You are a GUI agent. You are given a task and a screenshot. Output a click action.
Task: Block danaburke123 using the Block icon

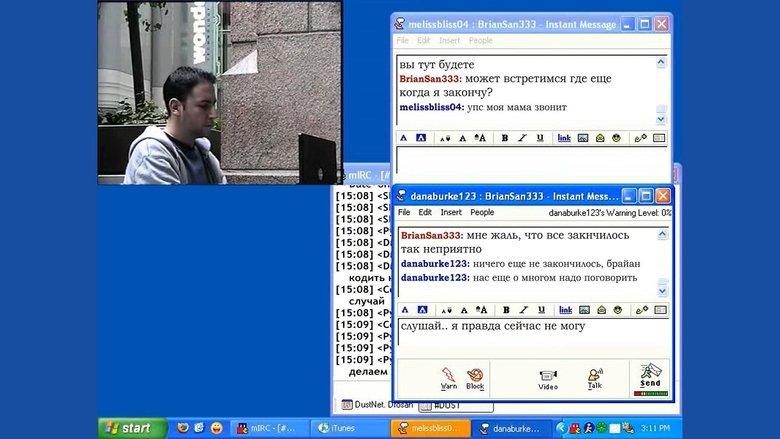[x=475, y=378]
